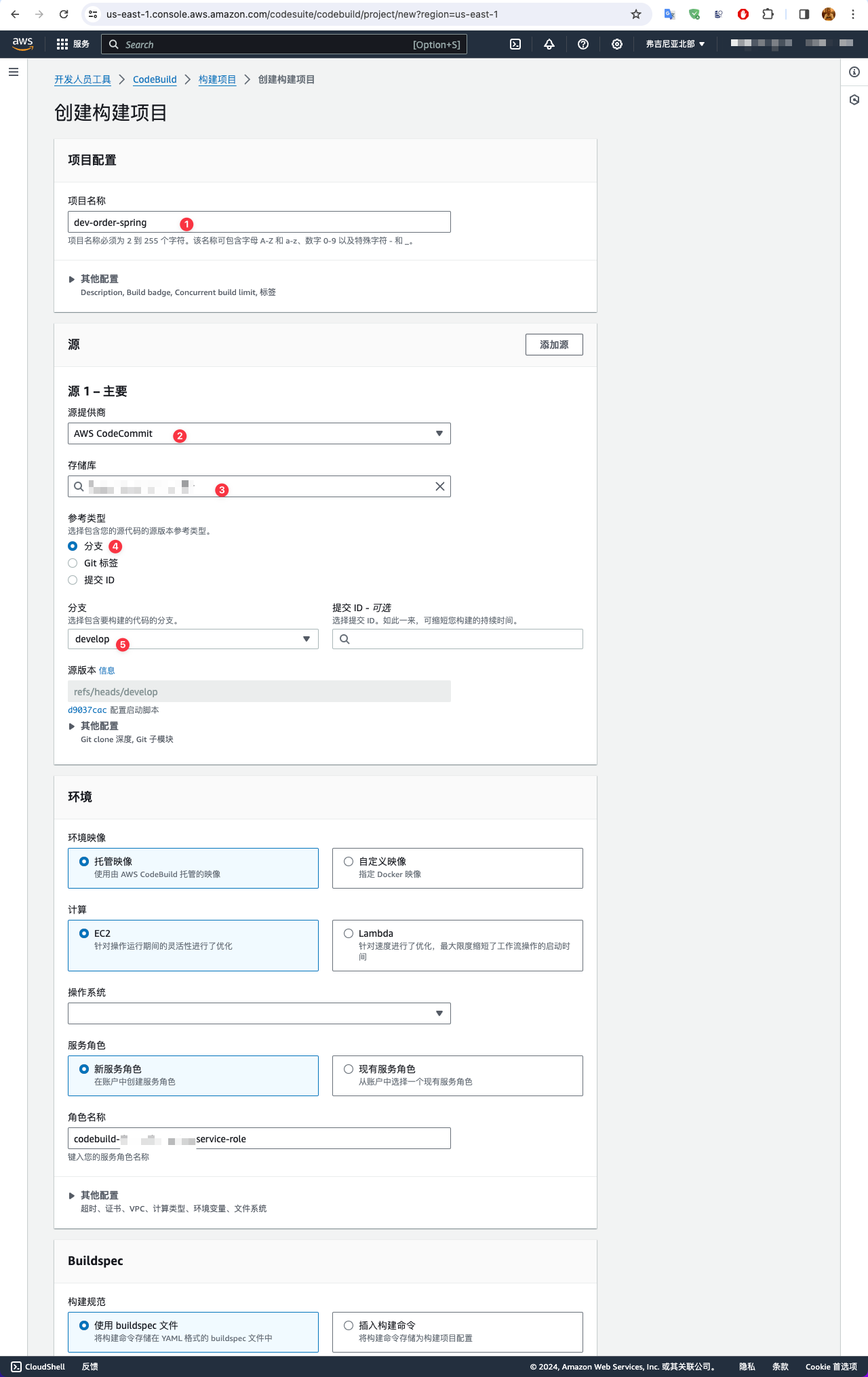Choose 新服务角色 service role option
The image size is (868, 1377).
point(193,1076)
